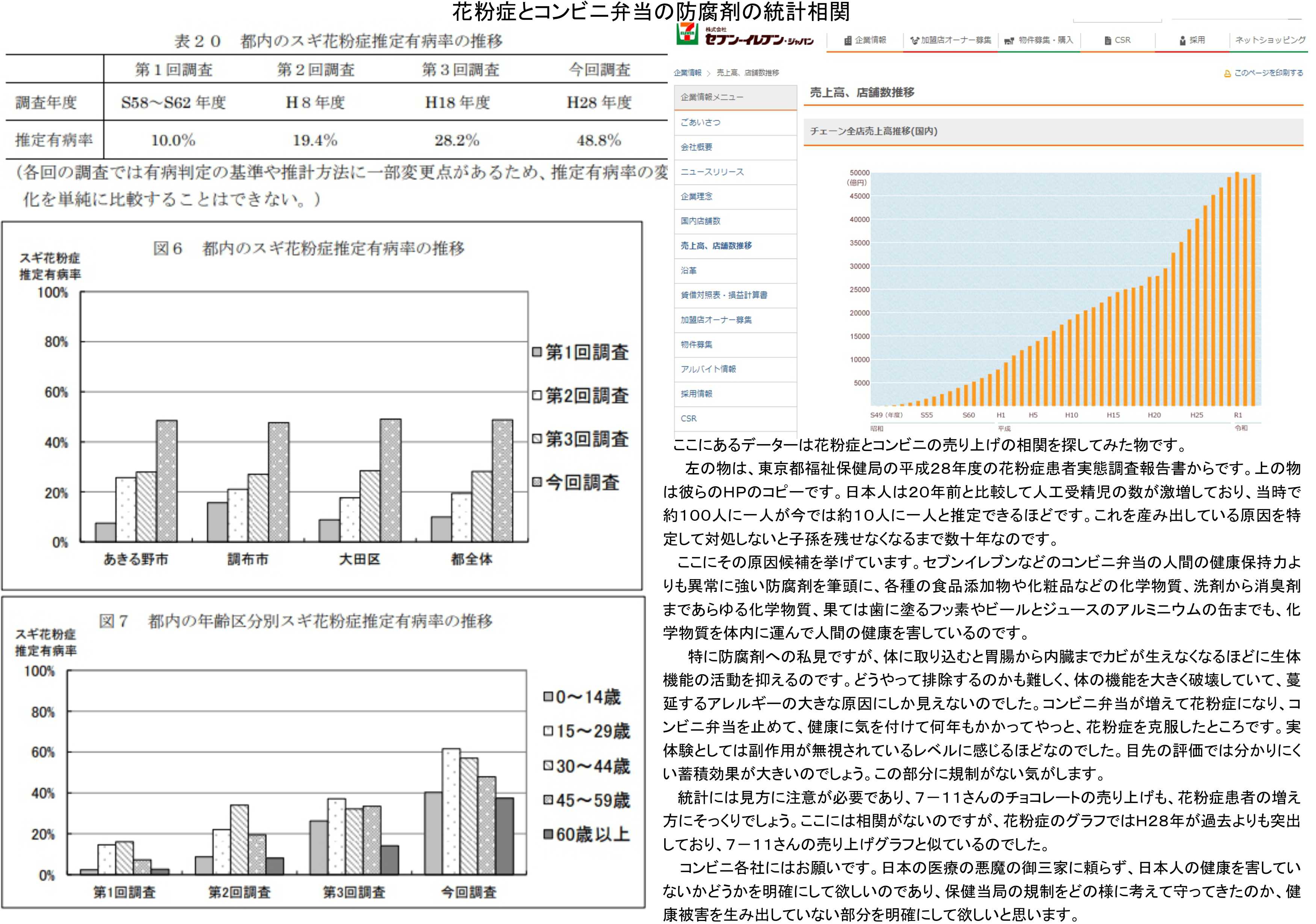The height and width of the screenshot is (924, 1316).
Task: Click the 都全体 axis label in figure 6
Action: (x=472, y=560)
